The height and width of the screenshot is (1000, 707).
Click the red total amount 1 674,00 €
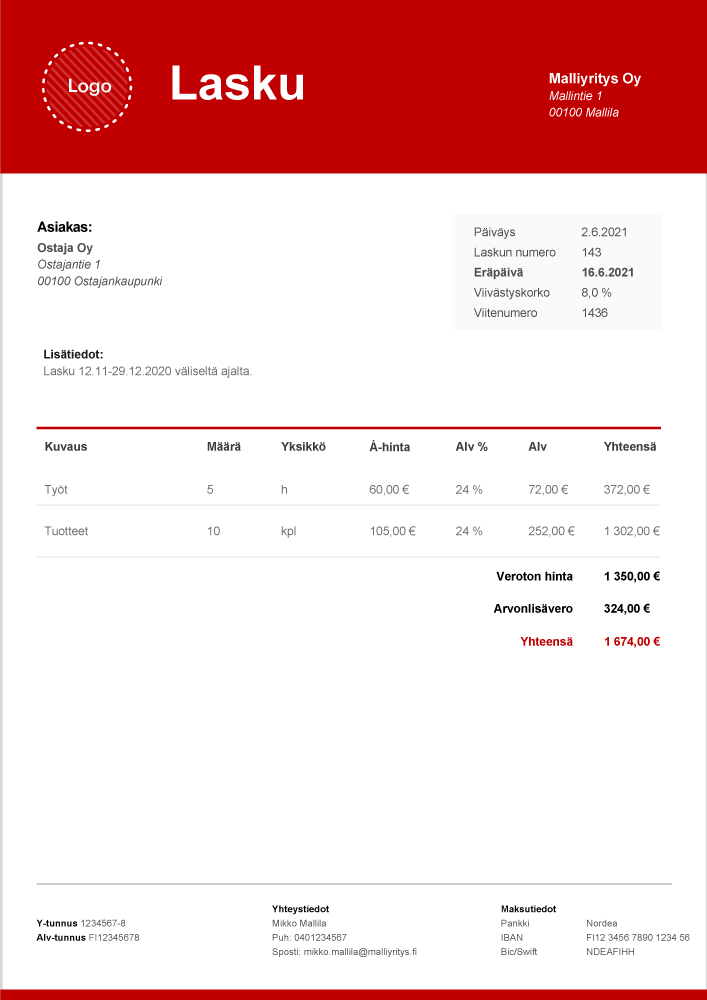(631, 642)
